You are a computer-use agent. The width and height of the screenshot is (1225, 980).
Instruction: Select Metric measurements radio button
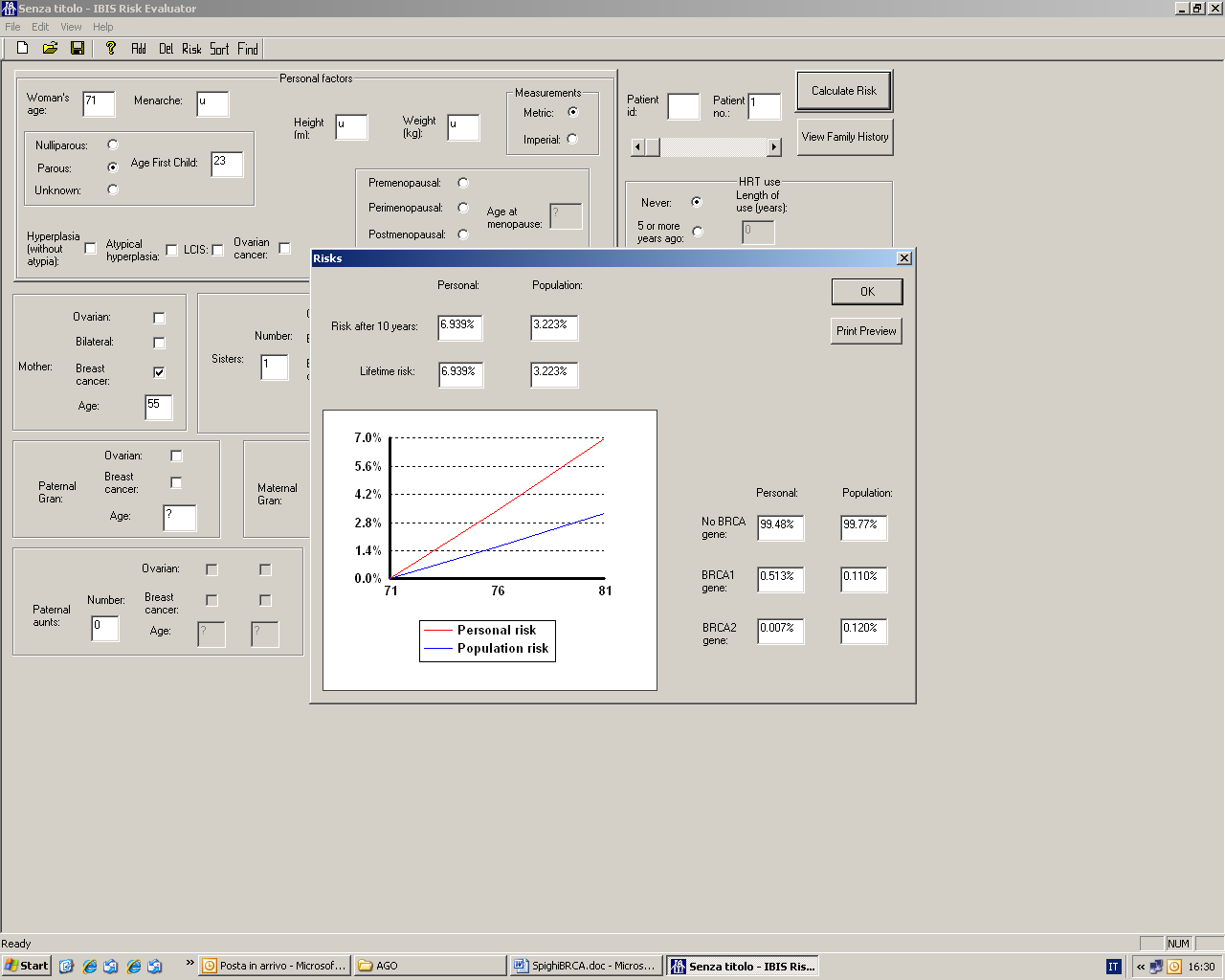point(573,112)
